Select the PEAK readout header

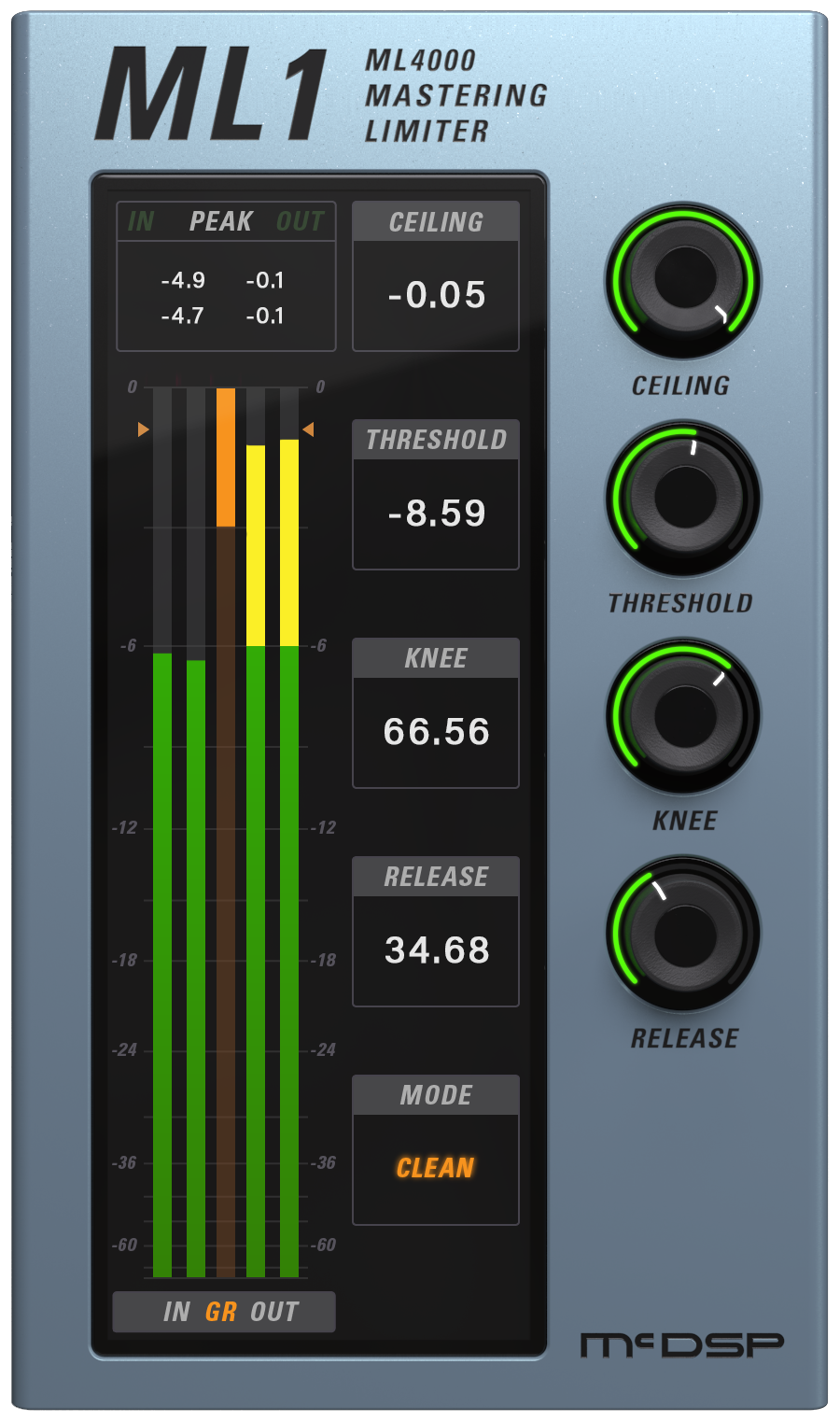click(221, 222)
